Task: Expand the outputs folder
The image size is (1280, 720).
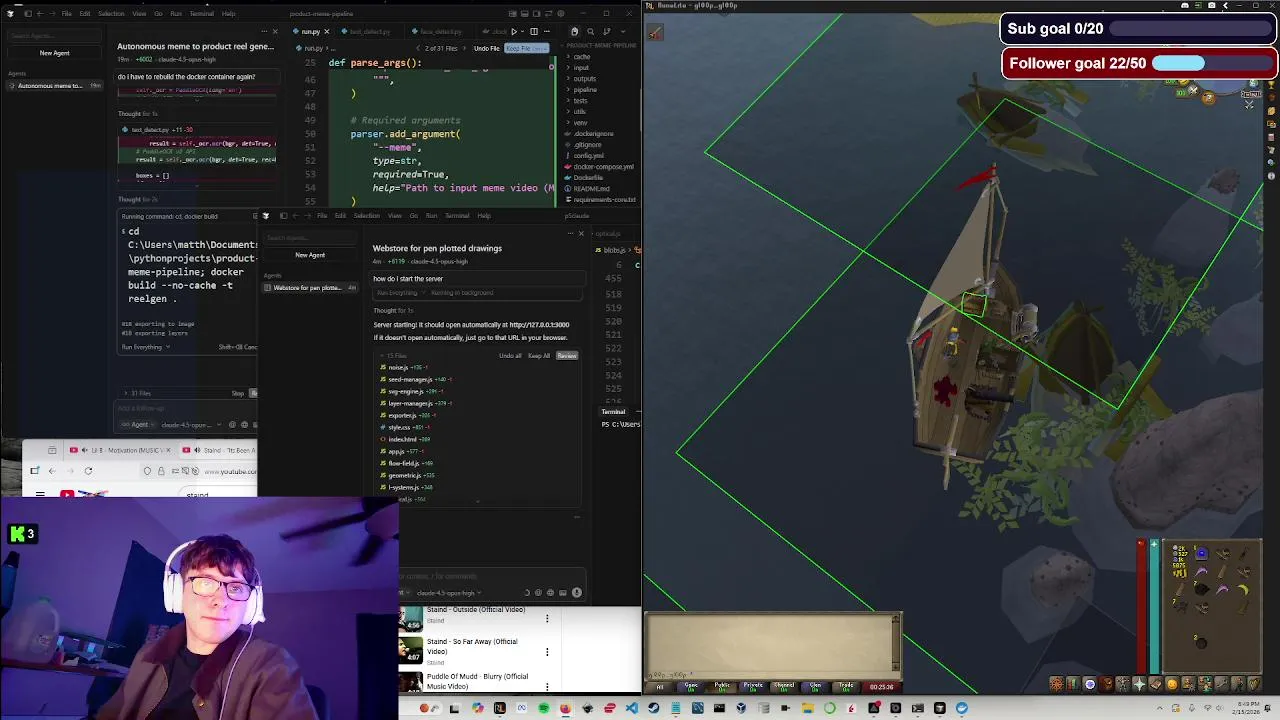Action: (587, 79)
